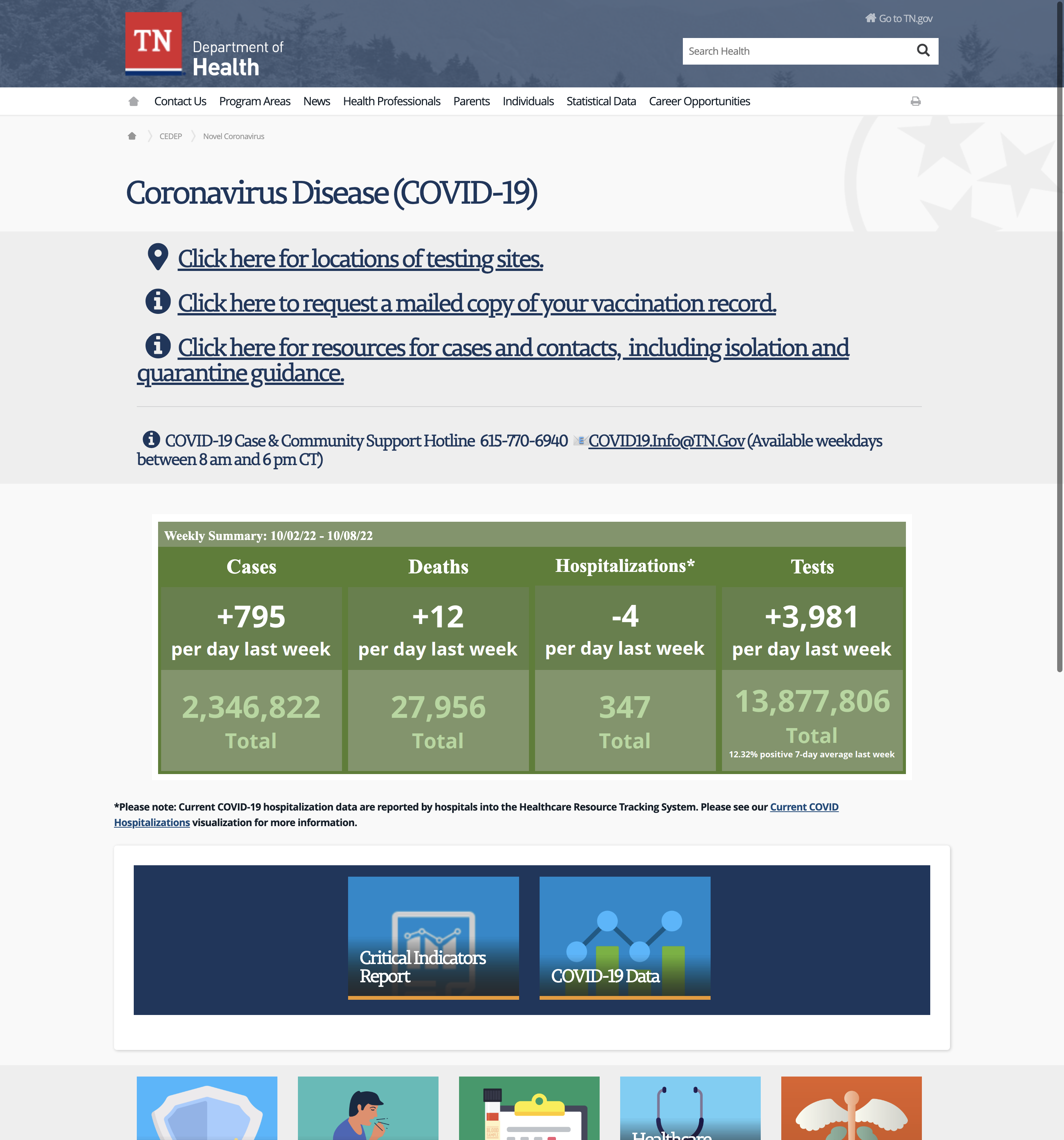Screen dimensions: 1064x1140
Task: Open the Health Professionals menu
Action: 391,101
